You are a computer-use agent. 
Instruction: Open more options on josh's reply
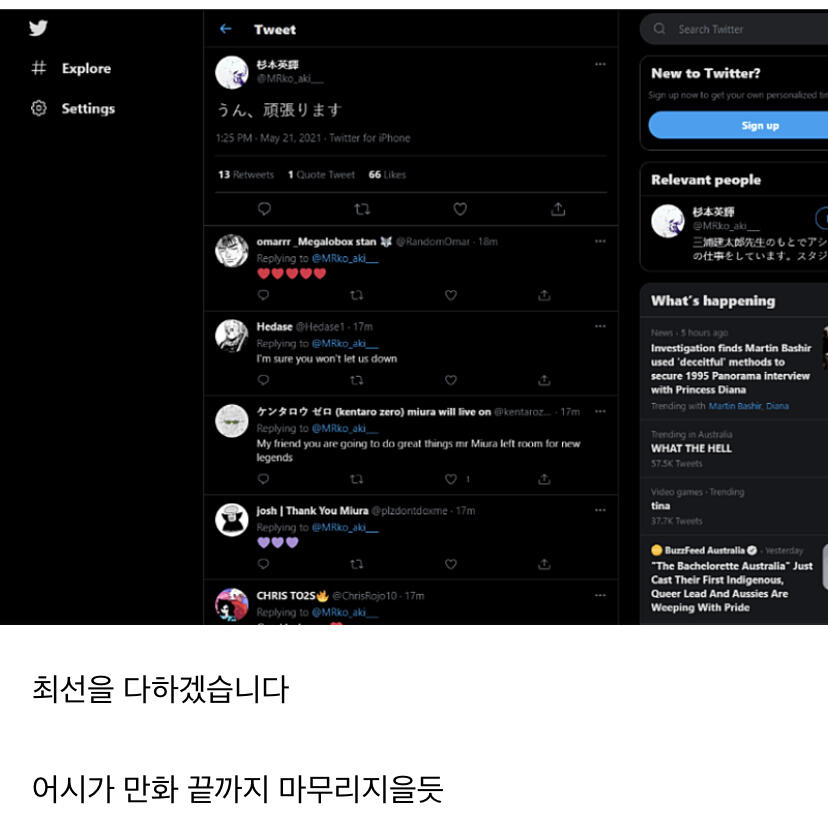[x=600, y=510]
